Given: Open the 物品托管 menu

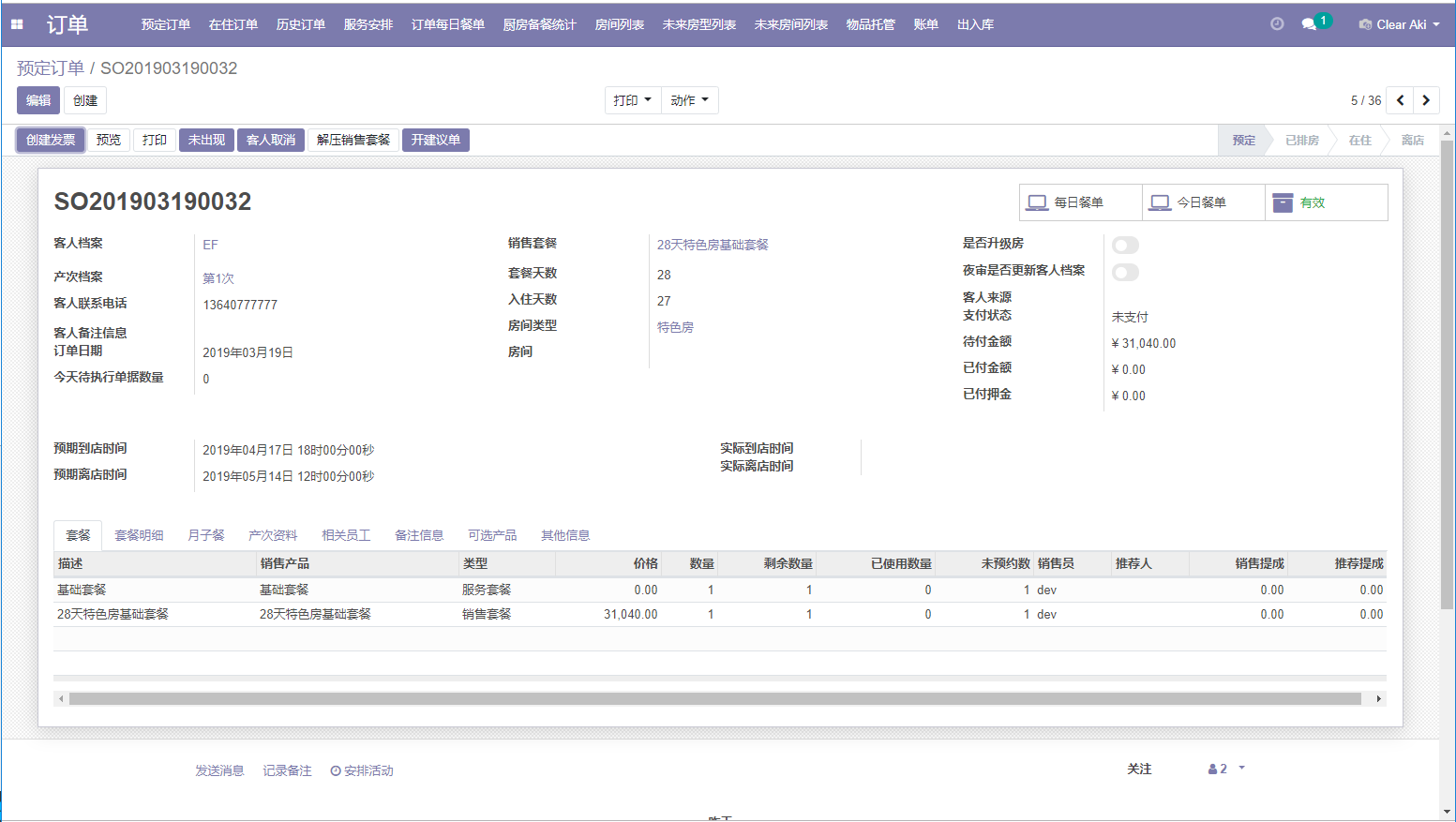Looking at the screenshot, I should pyautogui.click(x=871, y=24).
